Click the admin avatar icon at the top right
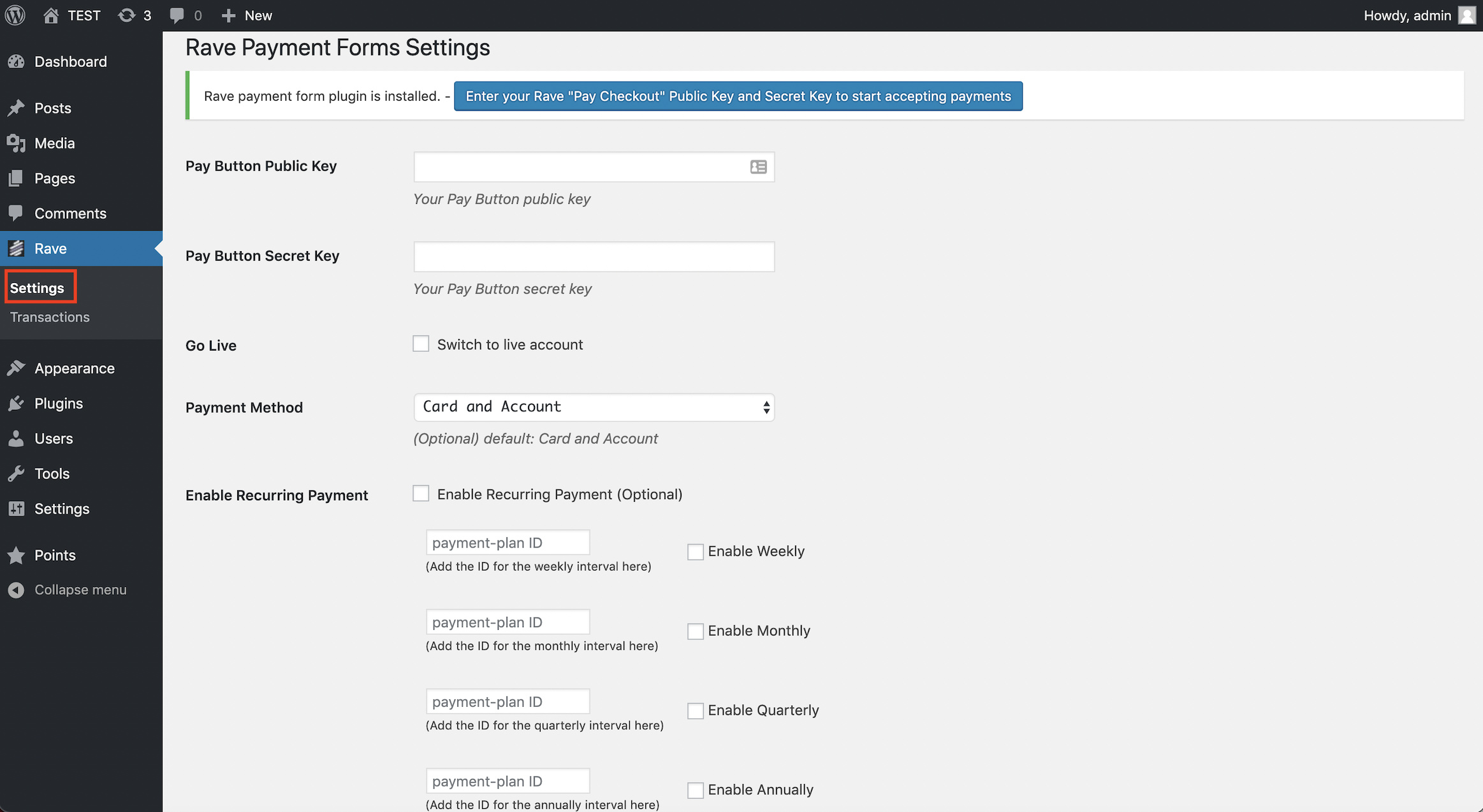The width and height of the screenshot is (1483, 812). click(1468, 15)
